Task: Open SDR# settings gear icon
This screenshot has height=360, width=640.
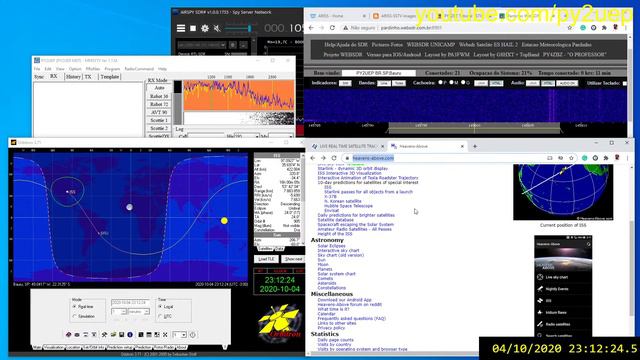Action: 205,28
